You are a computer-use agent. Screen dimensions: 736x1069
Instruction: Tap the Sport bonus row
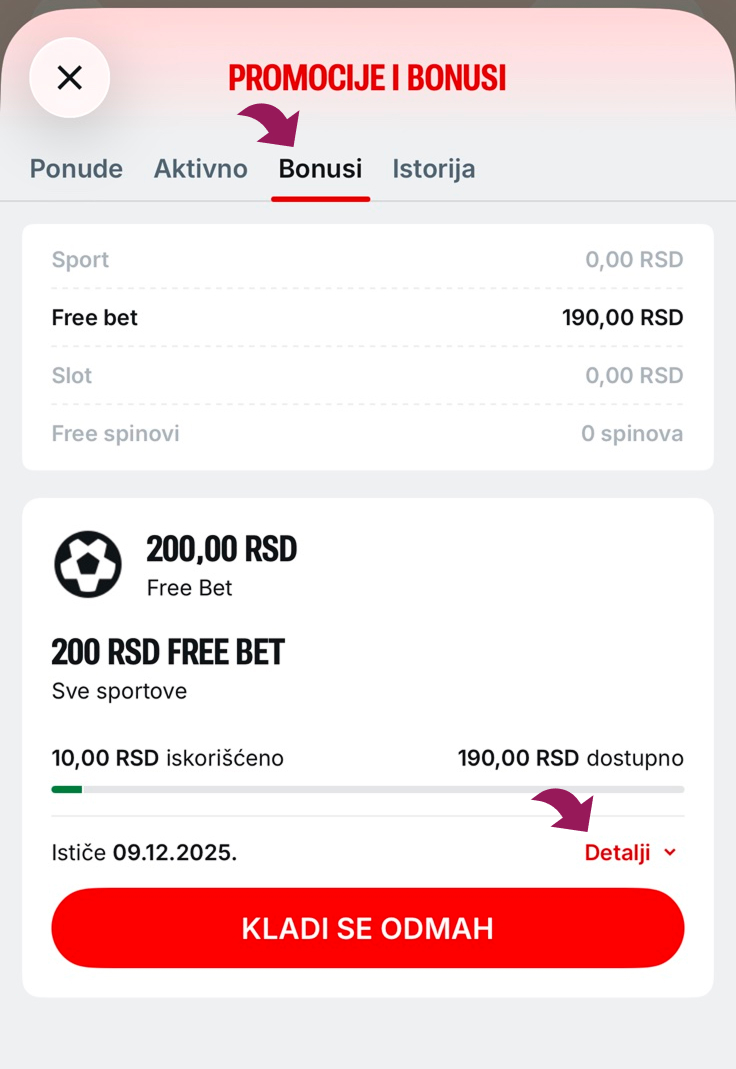367,260
